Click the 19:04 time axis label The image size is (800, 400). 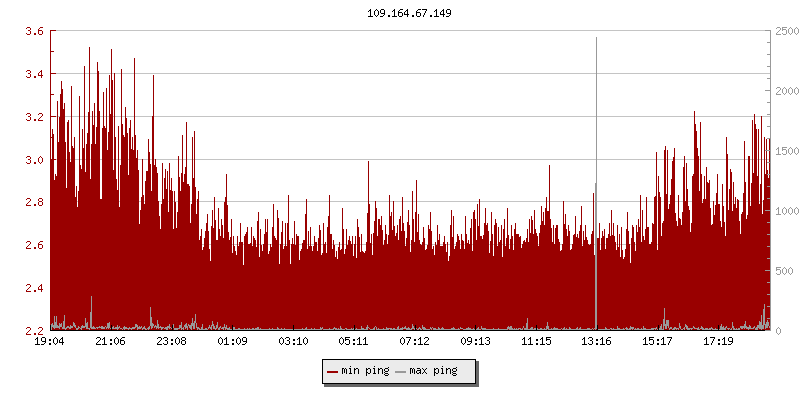tap(50, 342)
